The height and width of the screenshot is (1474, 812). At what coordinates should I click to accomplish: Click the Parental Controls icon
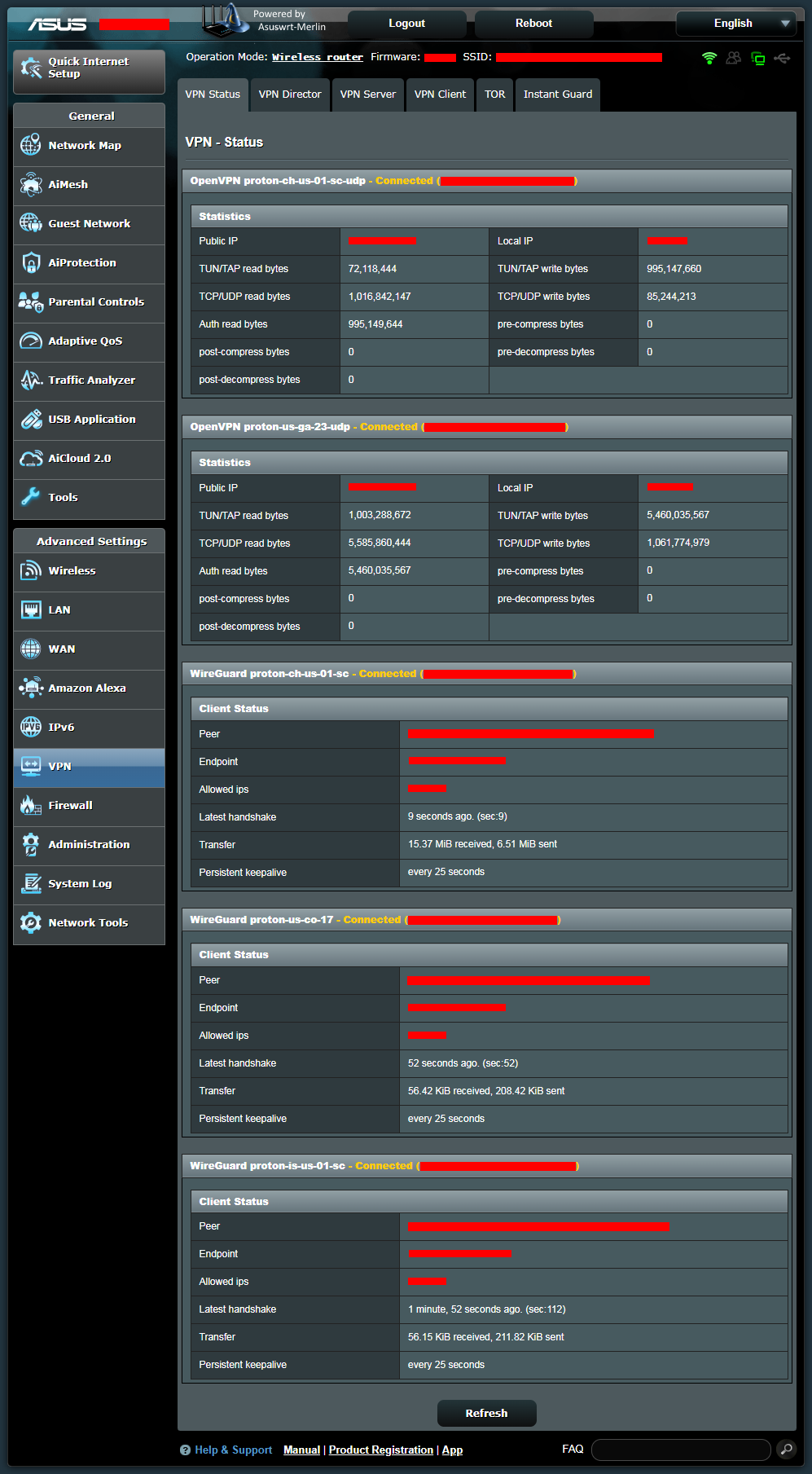31,301
